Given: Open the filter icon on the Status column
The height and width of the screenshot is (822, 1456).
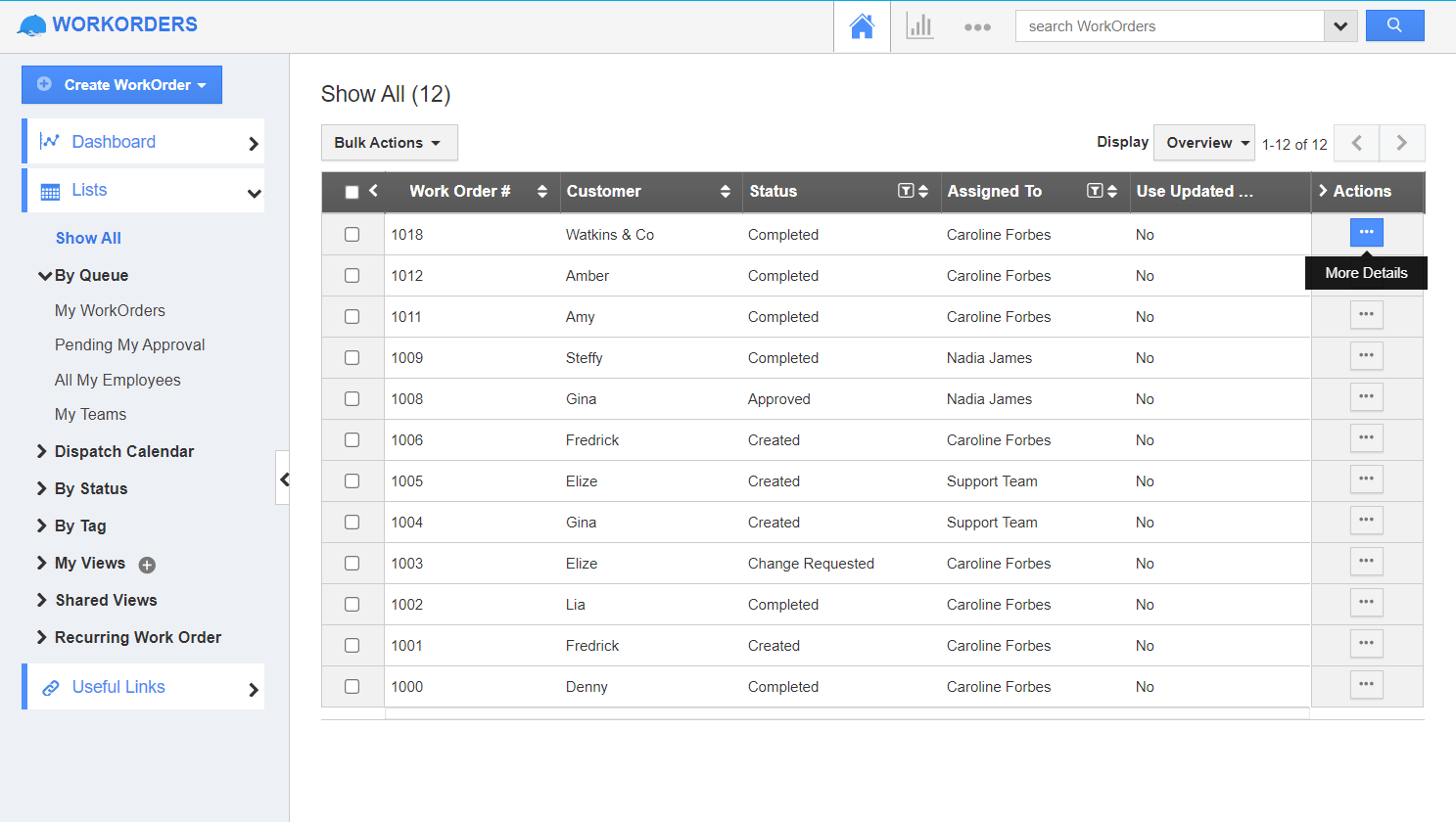Looking at the screenshot, I should click(905, 192).
